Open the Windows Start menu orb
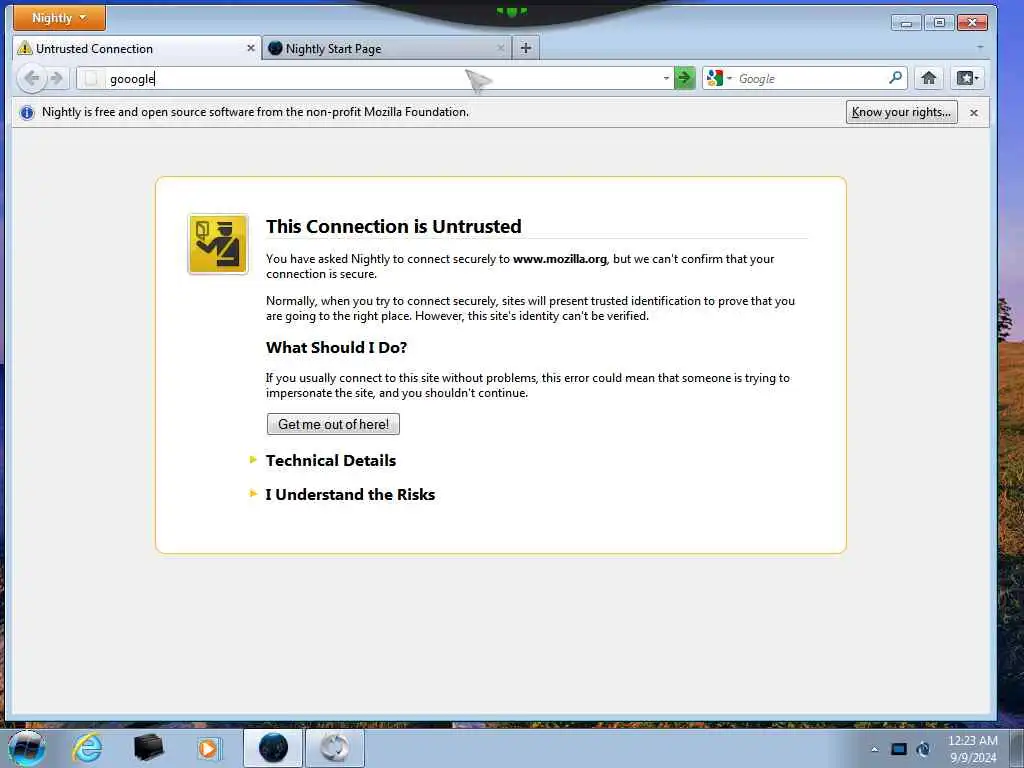This screenshot has height=768, width=1024. 27,748
